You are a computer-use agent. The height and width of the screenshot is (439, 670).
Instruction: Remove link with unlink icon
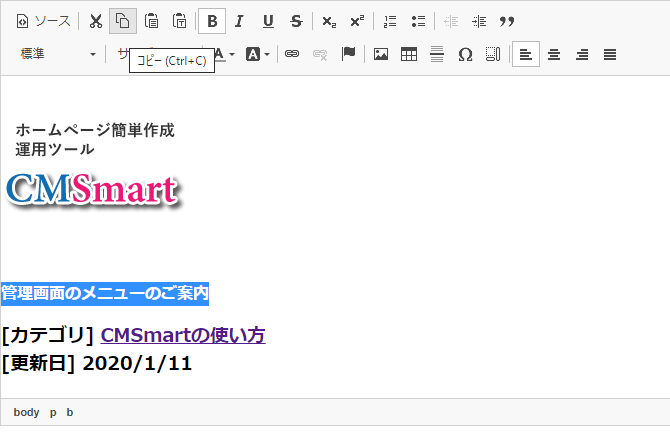(x=320, y=54)
